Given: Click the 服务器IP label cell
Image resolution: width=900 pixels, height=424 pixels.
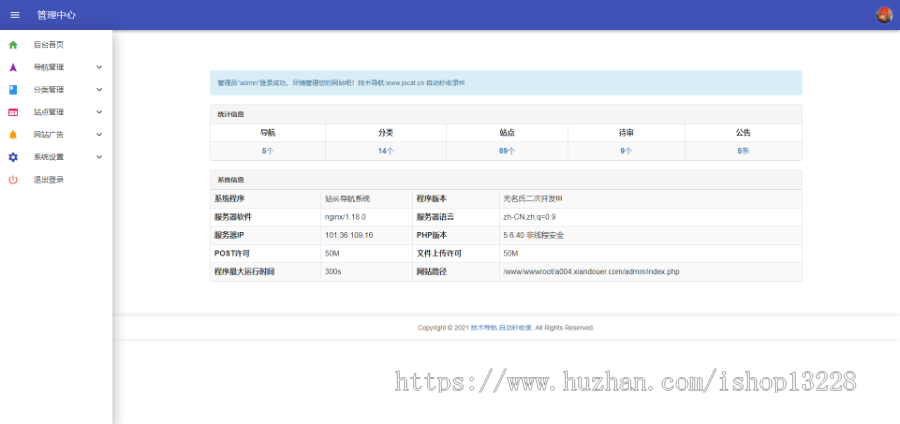Looking at the screenshot, I should click(265, 235).
